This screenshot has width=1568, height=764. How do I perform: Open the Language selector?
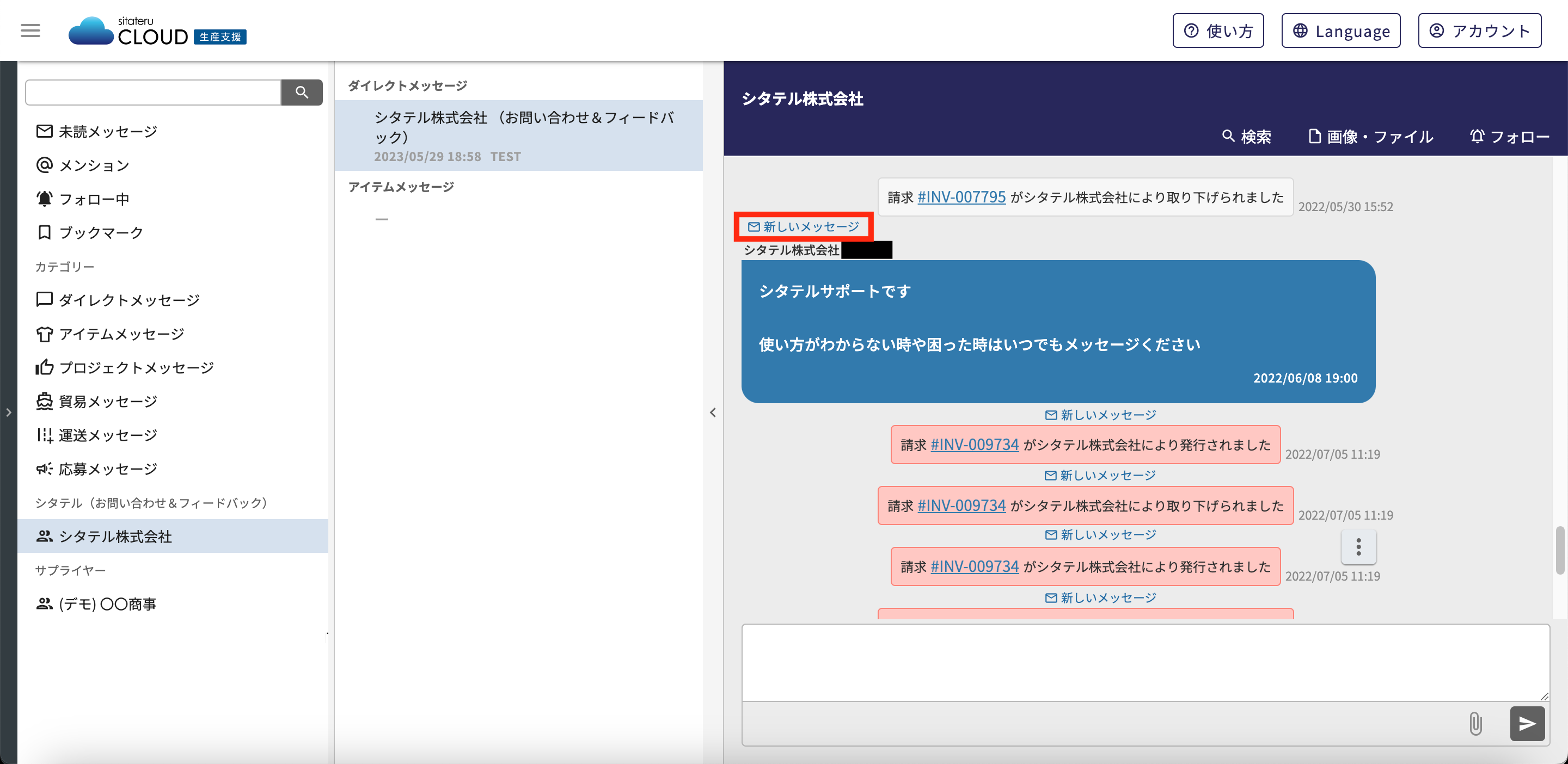tap(1341, 30)
